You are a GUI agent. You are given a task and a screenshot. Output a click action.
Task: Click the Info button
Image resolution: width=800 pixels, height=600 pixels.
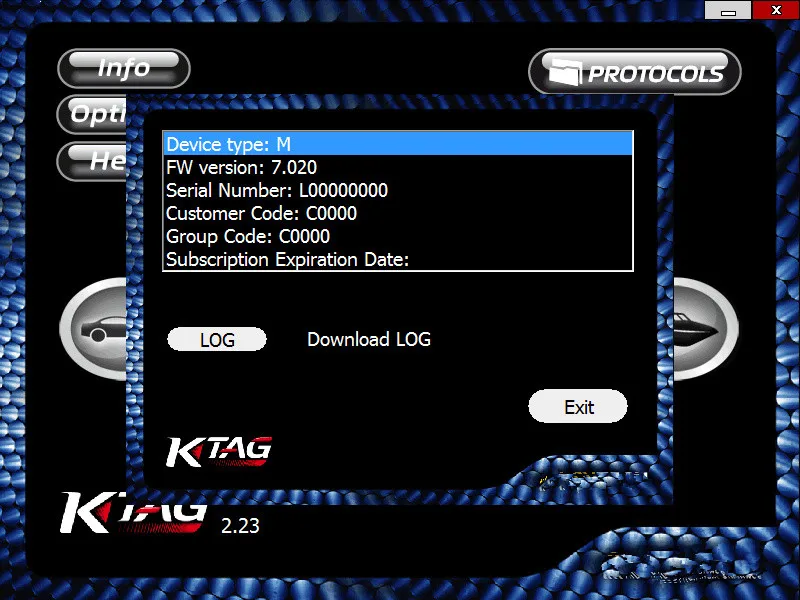click(124, 68)
